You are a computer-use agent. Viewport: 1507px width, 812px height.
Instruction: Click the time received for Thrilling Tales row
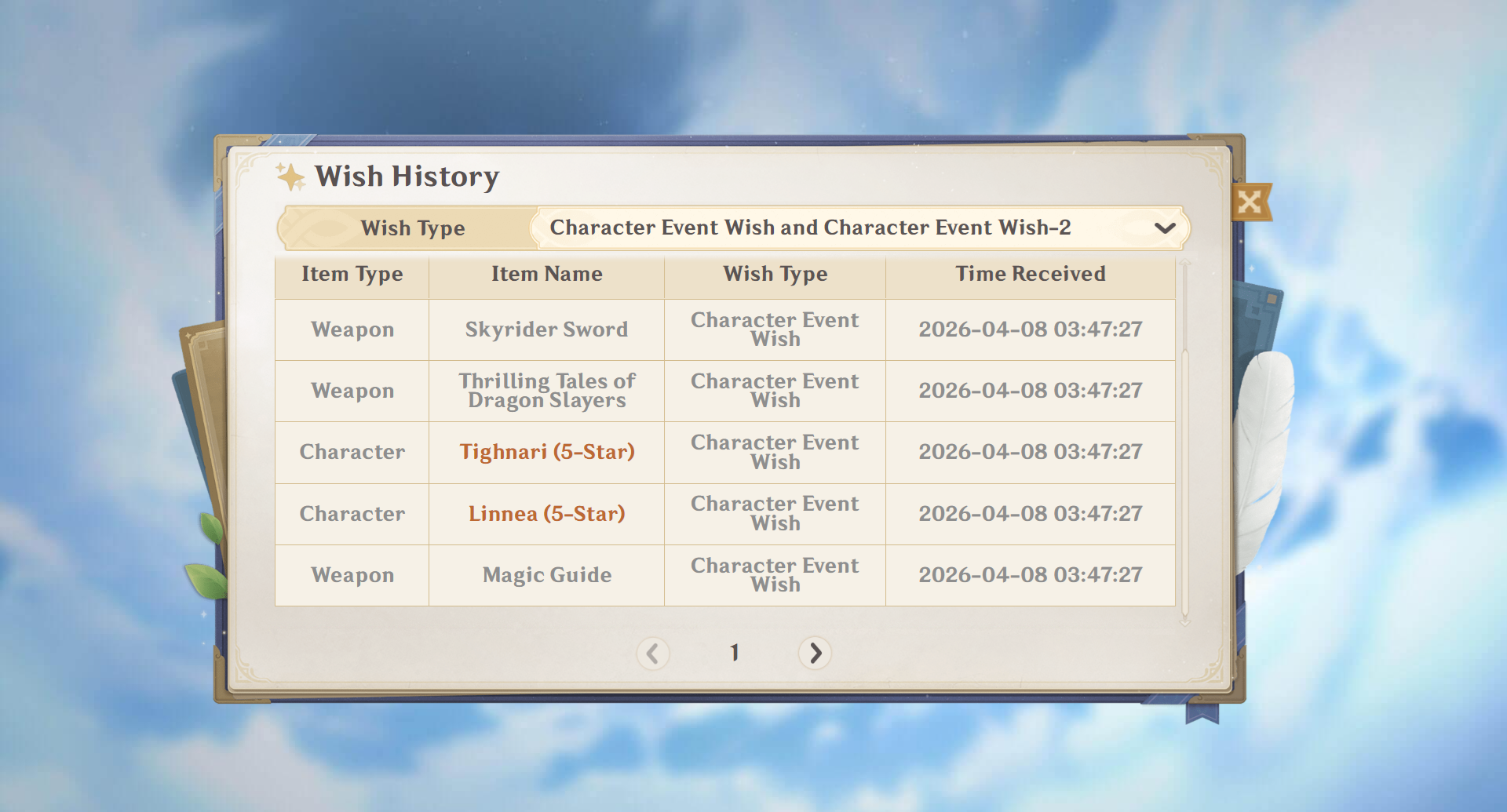pos(1031,391)
